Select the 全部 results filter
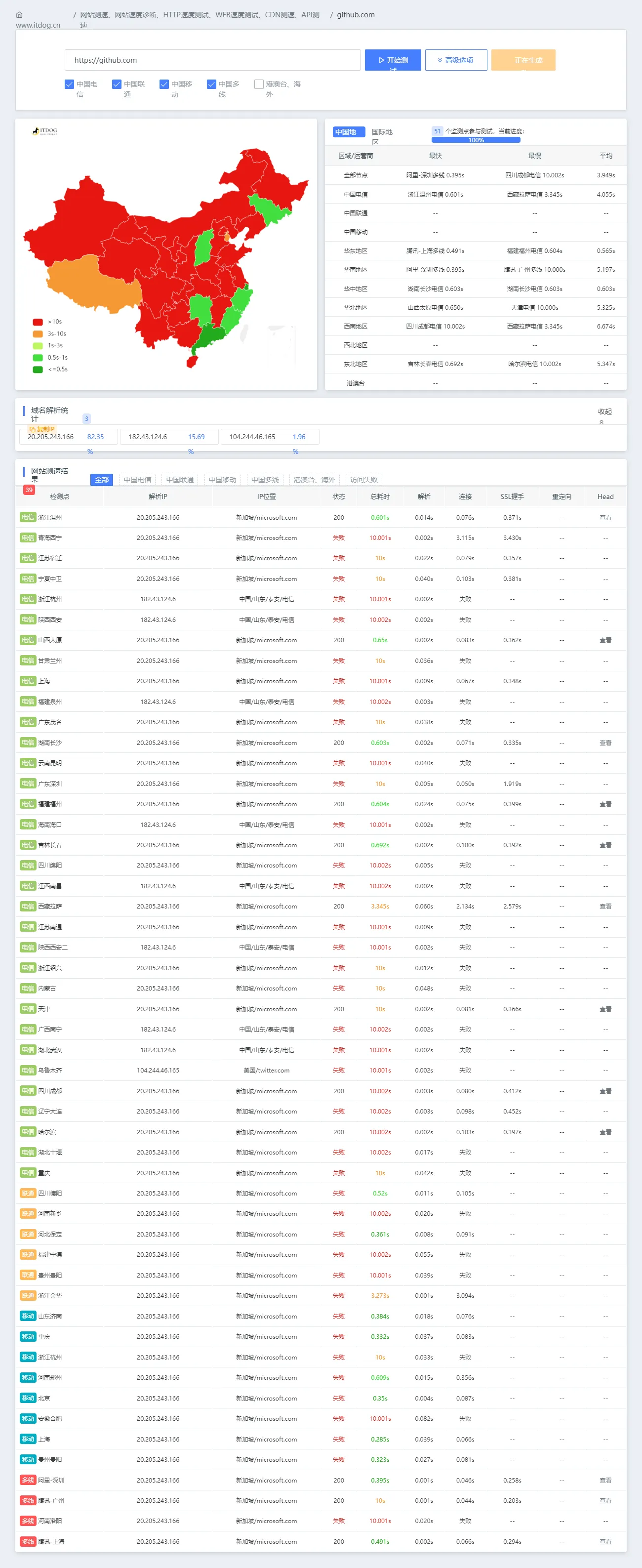Viewport: 642px width, 1568px height. tap(102, 480)
